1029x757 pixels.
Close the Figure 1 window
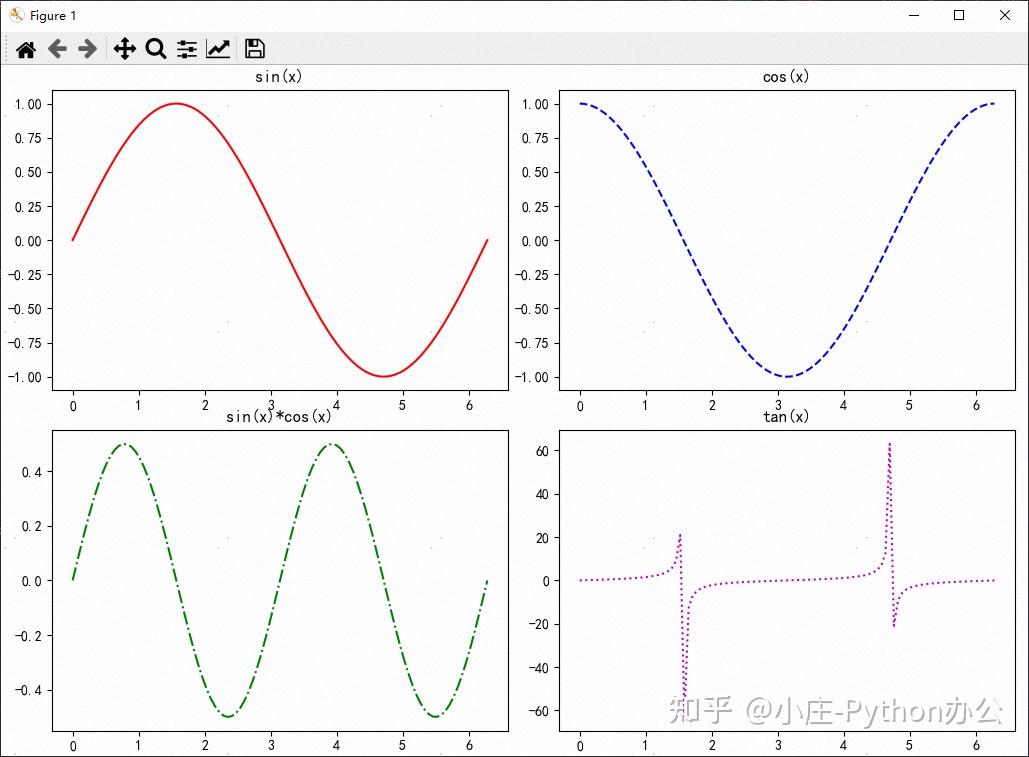(x=1005, y=15)
